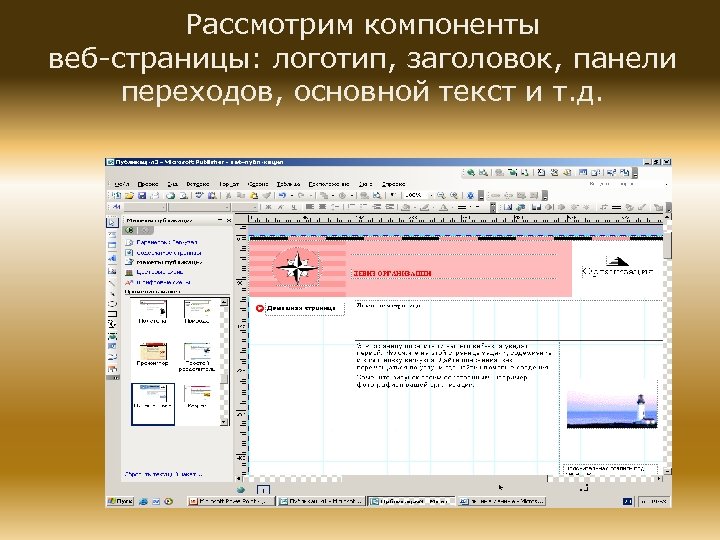Click the Spelling check icon
The image size is (720, 540).
199,196
